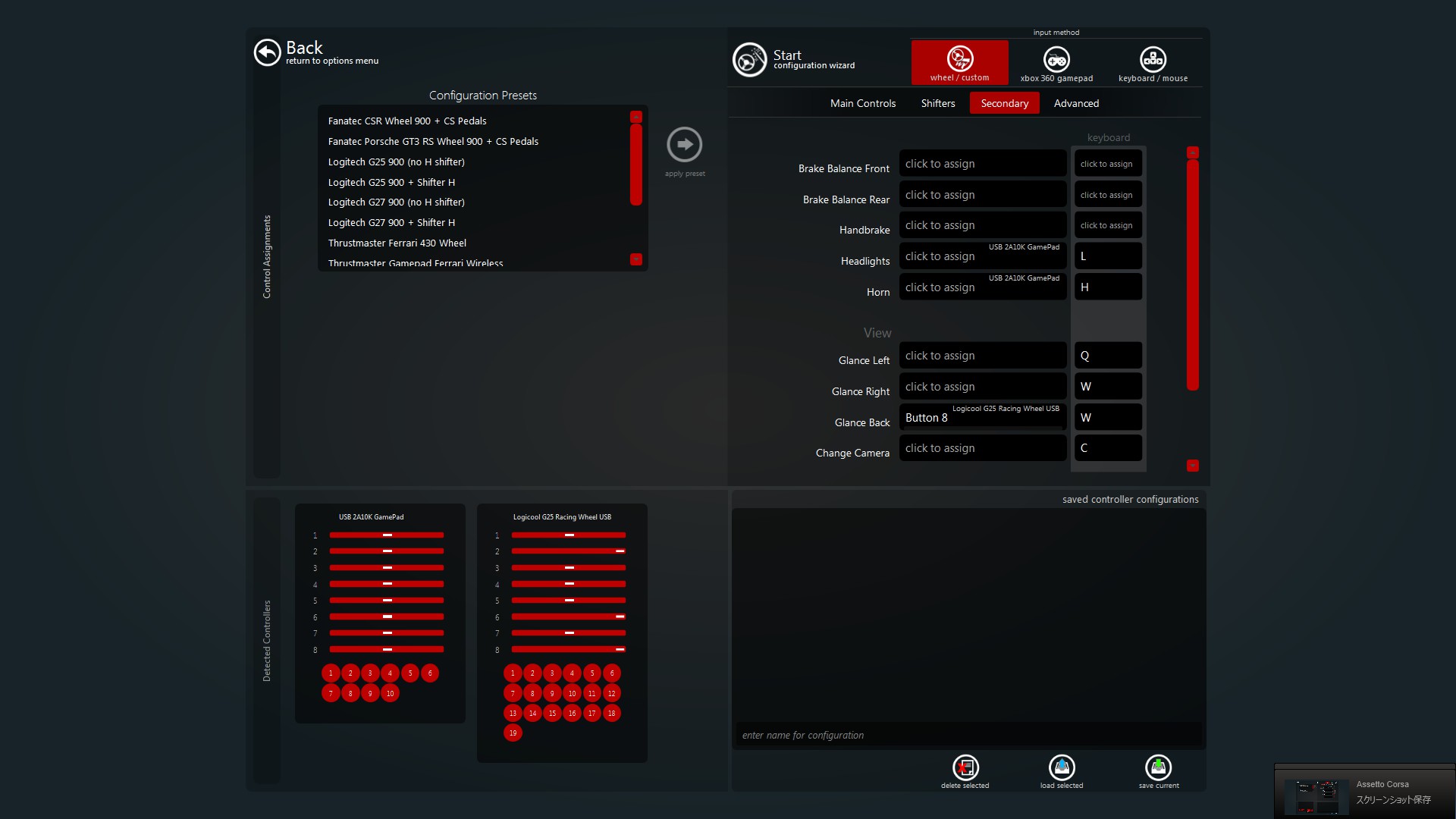
Task: Click the configuration name input field
Action: 967,735
